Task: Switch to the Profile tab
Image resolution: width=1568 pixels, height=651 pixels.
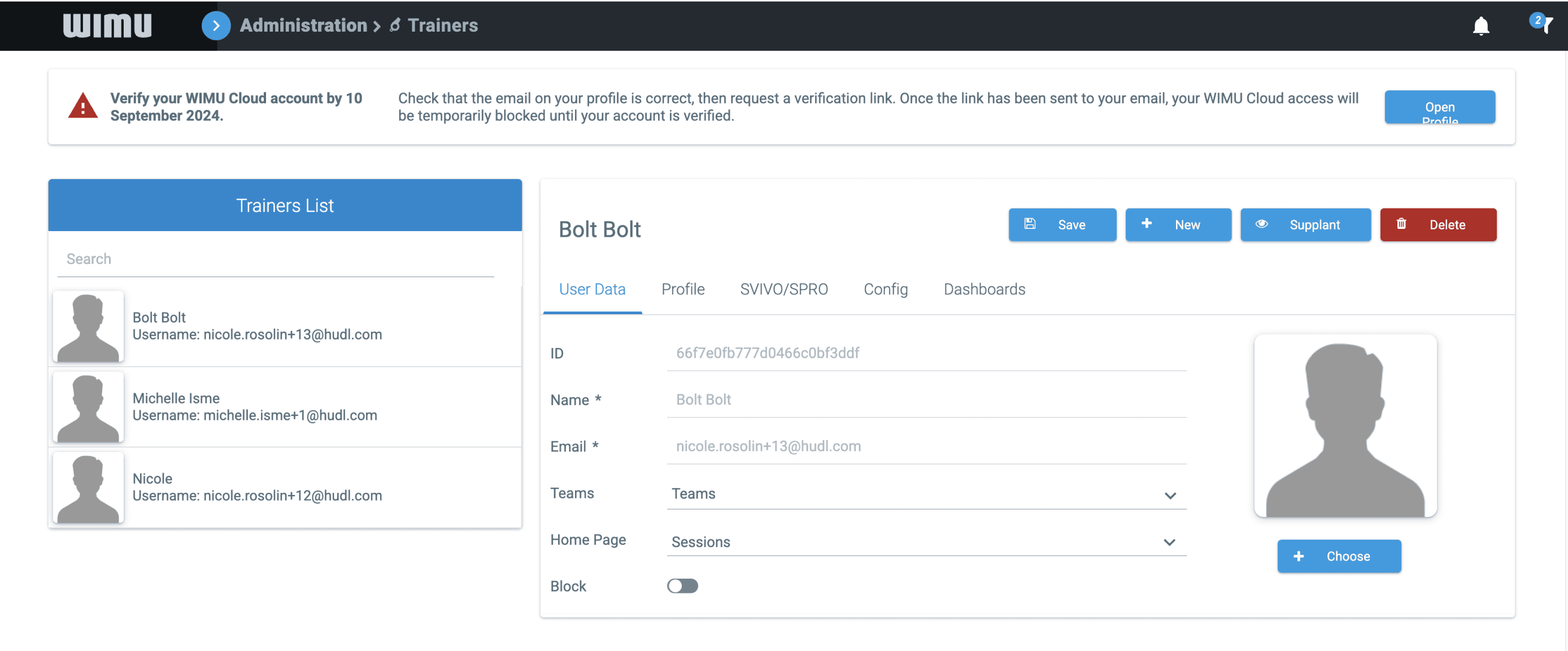Action: tap(683, 289)
